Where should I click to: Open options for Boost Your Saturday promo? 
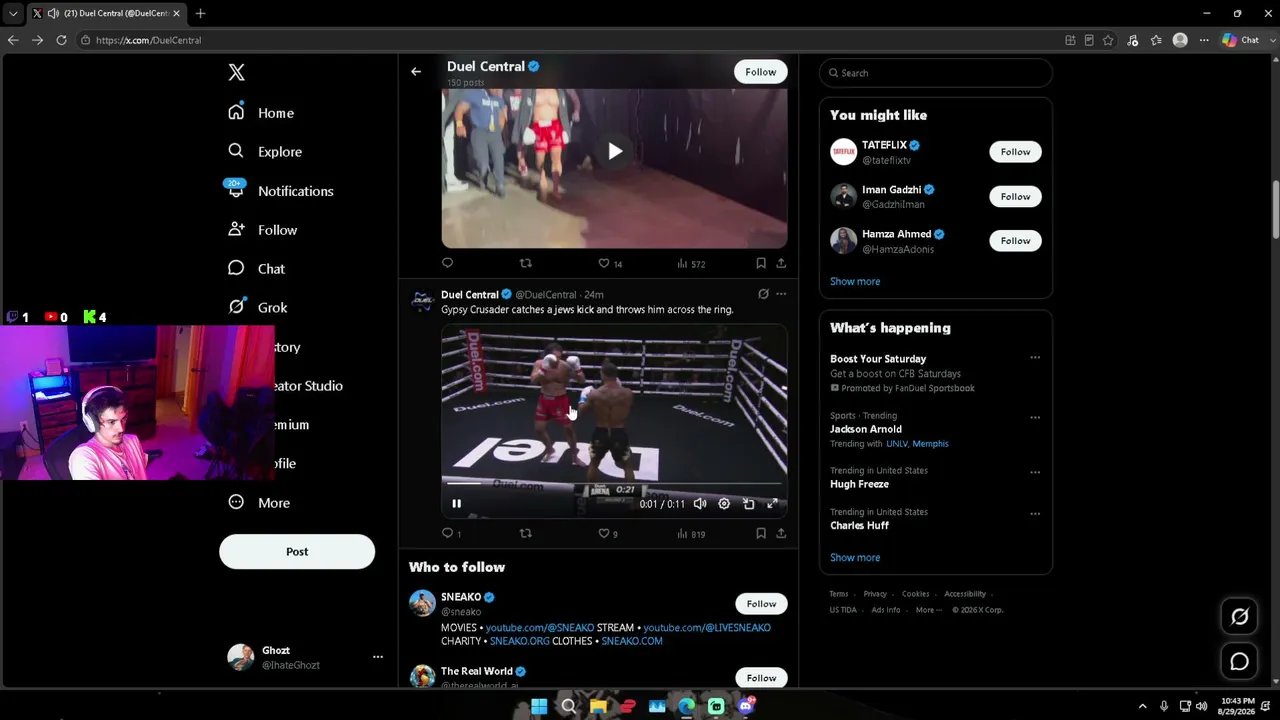coord(1035,358)
